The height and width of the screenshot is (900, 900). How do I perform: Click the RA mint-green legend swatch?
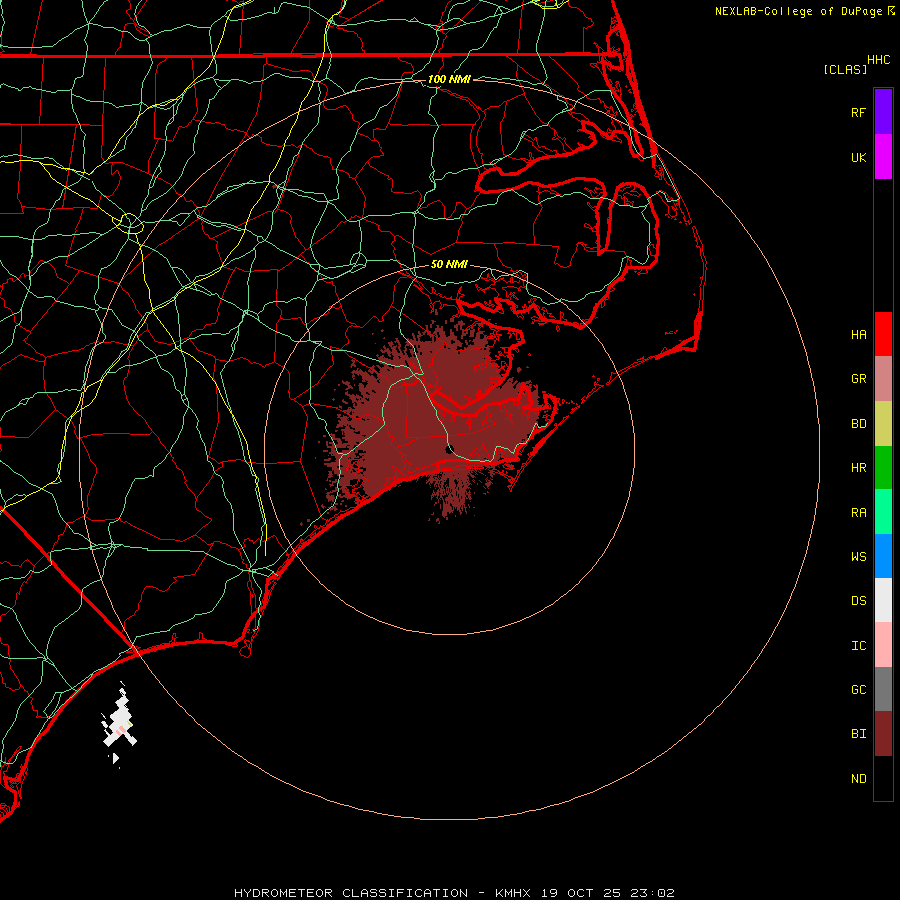pos(883,512)
